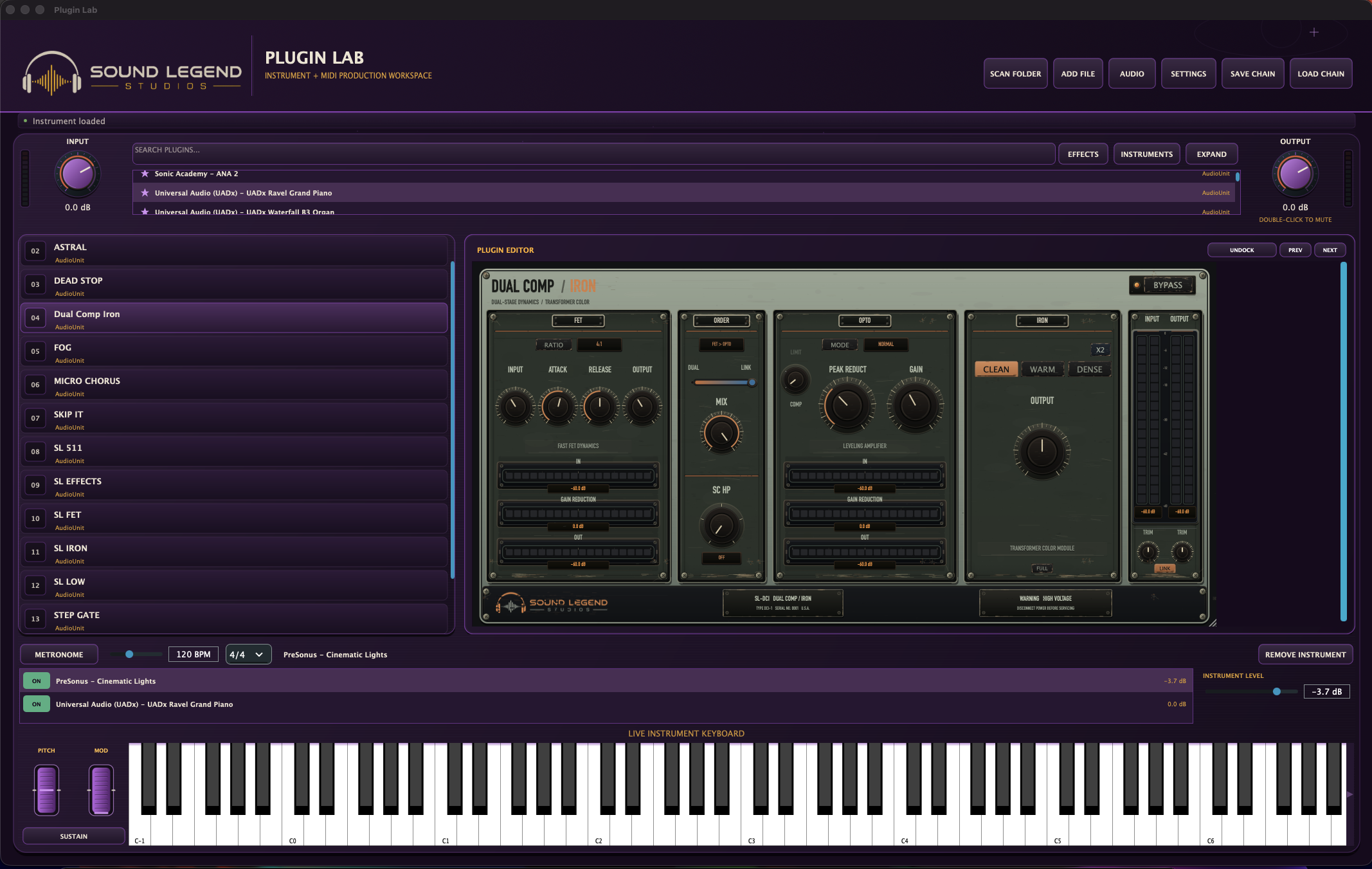1372x869 pixels.
Task: Click the output TRIM knob under the meters
Action: (1182, 551)
